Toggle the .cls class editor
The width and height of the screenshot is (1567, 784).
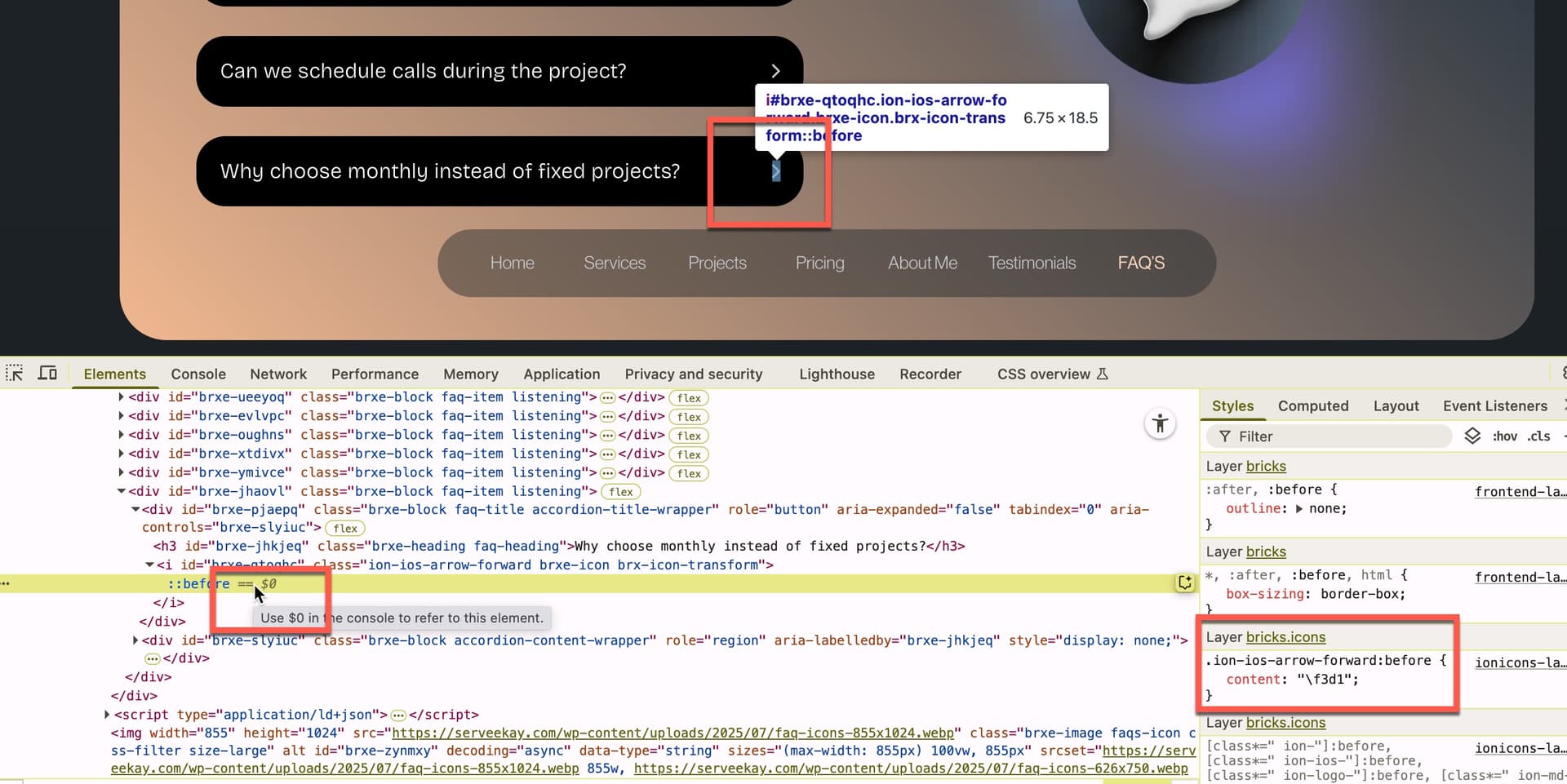pyautogui.click(x=1539, y=436)
